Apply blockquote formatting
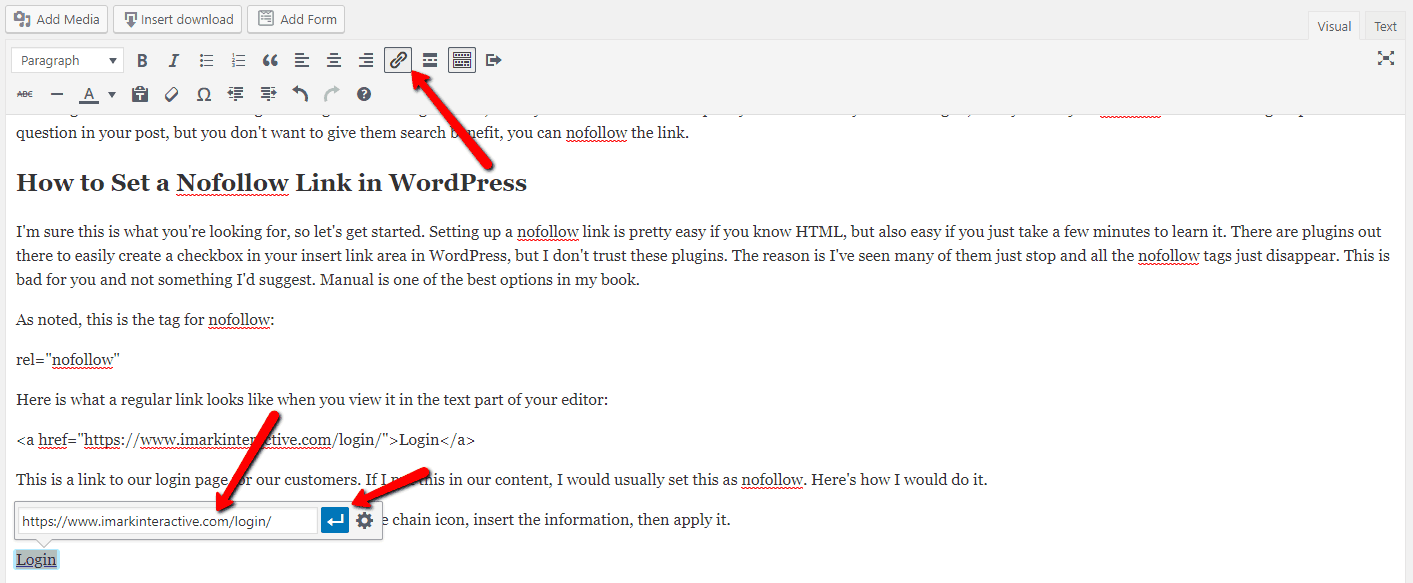This screenshot has height=583, width=1413. pos(270,60)
